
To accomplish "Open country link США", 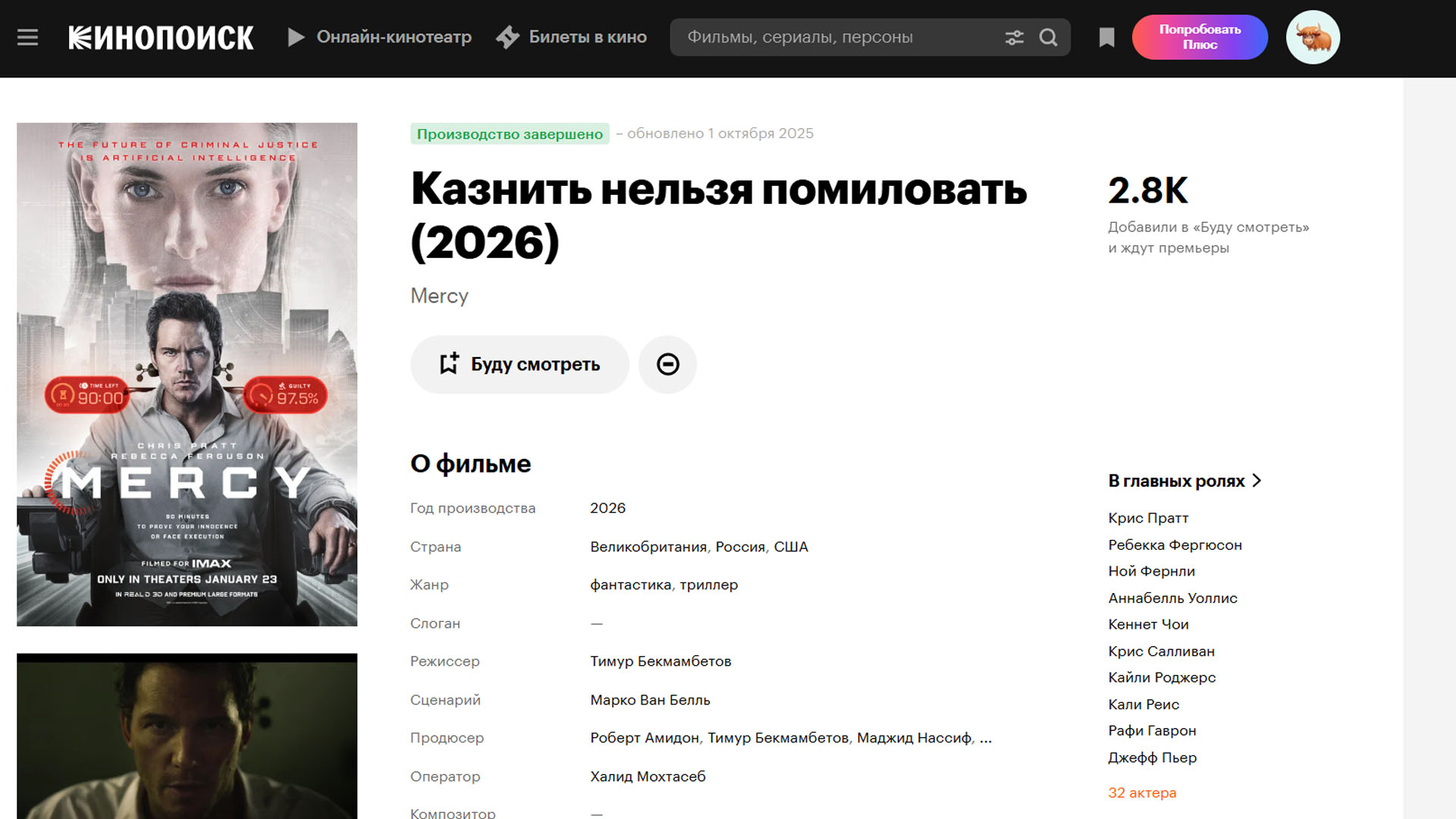I will 791,547.
